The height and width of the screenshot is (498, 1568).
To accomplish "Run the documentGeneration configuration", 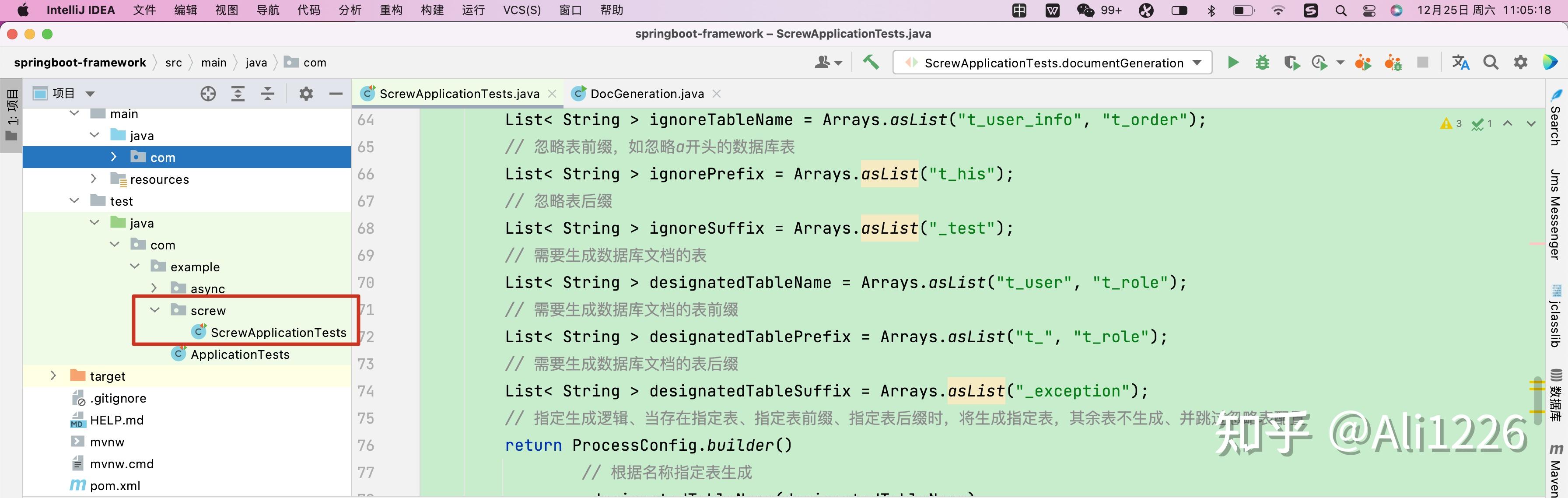I will (x=1233, y=62).
